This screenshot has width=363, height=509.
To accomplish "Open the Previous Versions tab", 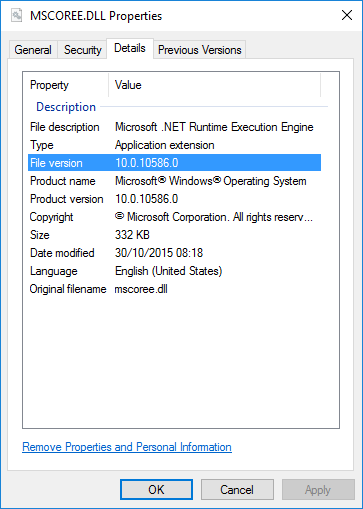I will click(200, 50).
